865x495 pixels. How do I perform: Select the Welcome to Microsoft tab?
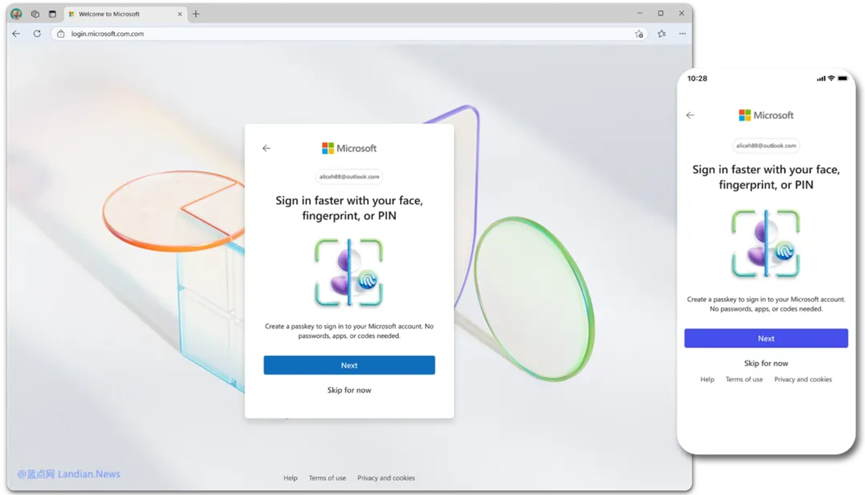pos(126,14)
